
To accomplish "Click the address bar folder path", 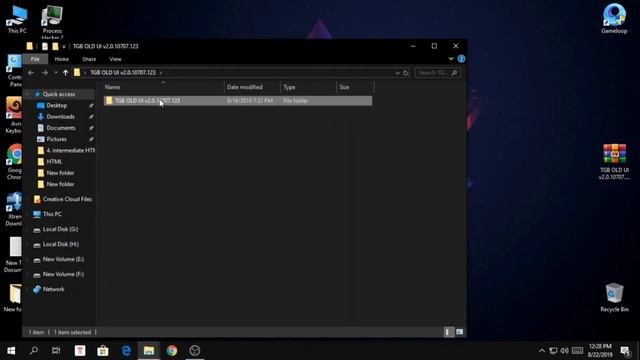I will point(123,73).
